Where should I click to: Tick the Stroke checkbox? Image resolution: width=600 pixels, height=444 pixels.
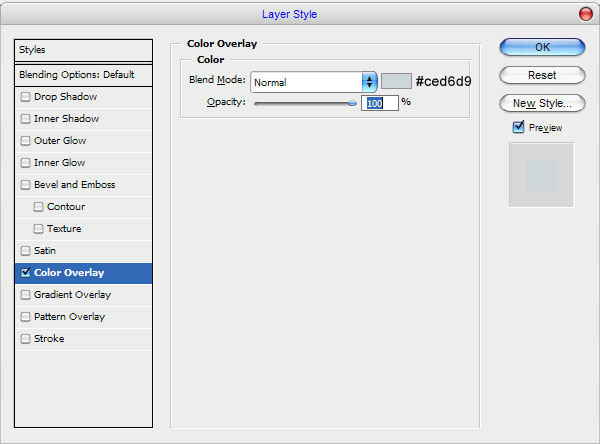coord(25,339)
